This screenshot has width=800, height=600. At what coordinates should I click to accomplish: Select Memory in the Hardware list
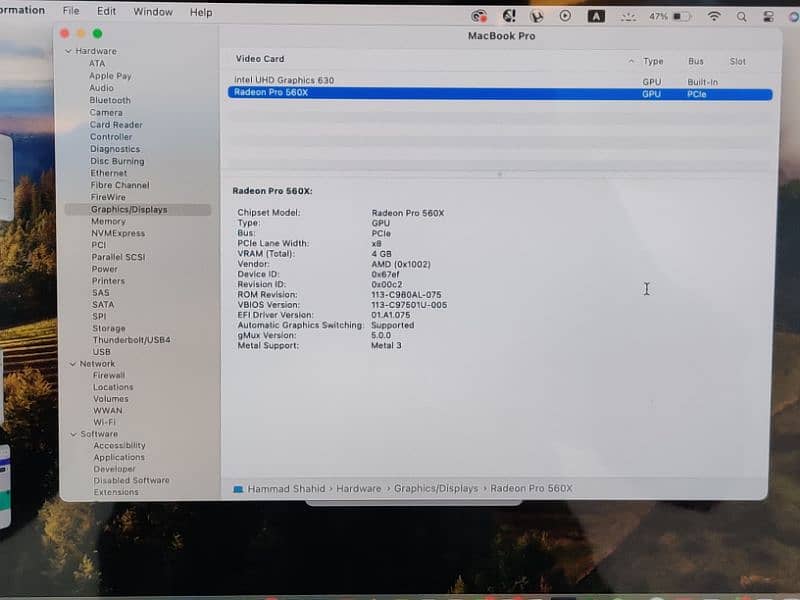coord(108,221)
